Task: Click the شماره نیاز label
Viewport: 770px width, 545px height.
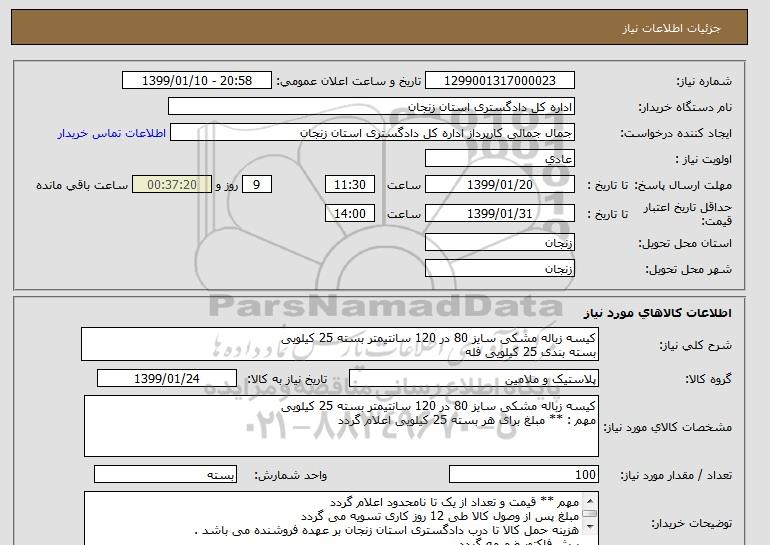Action: (x=705, y=81)
